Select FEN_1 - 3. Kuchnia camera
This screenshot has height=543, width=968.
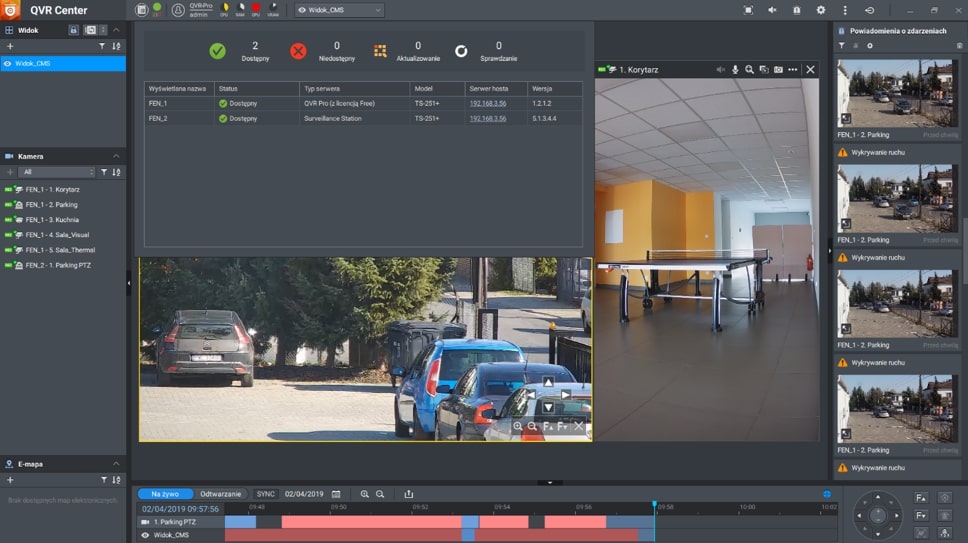click(x=52, y=220)
